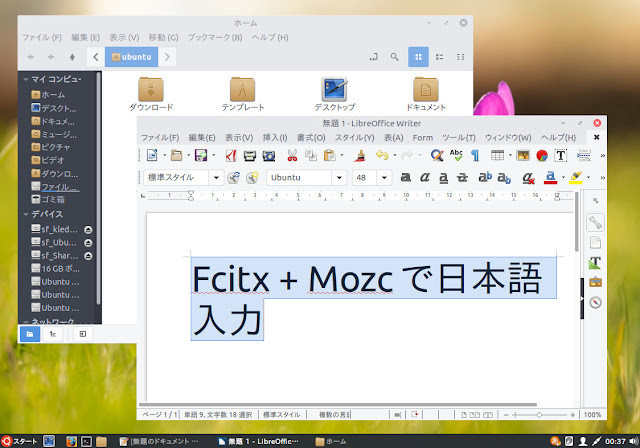Click the ubuntu path button in file manager
Viewport: 640px width, 448px height.
point(132,57)
